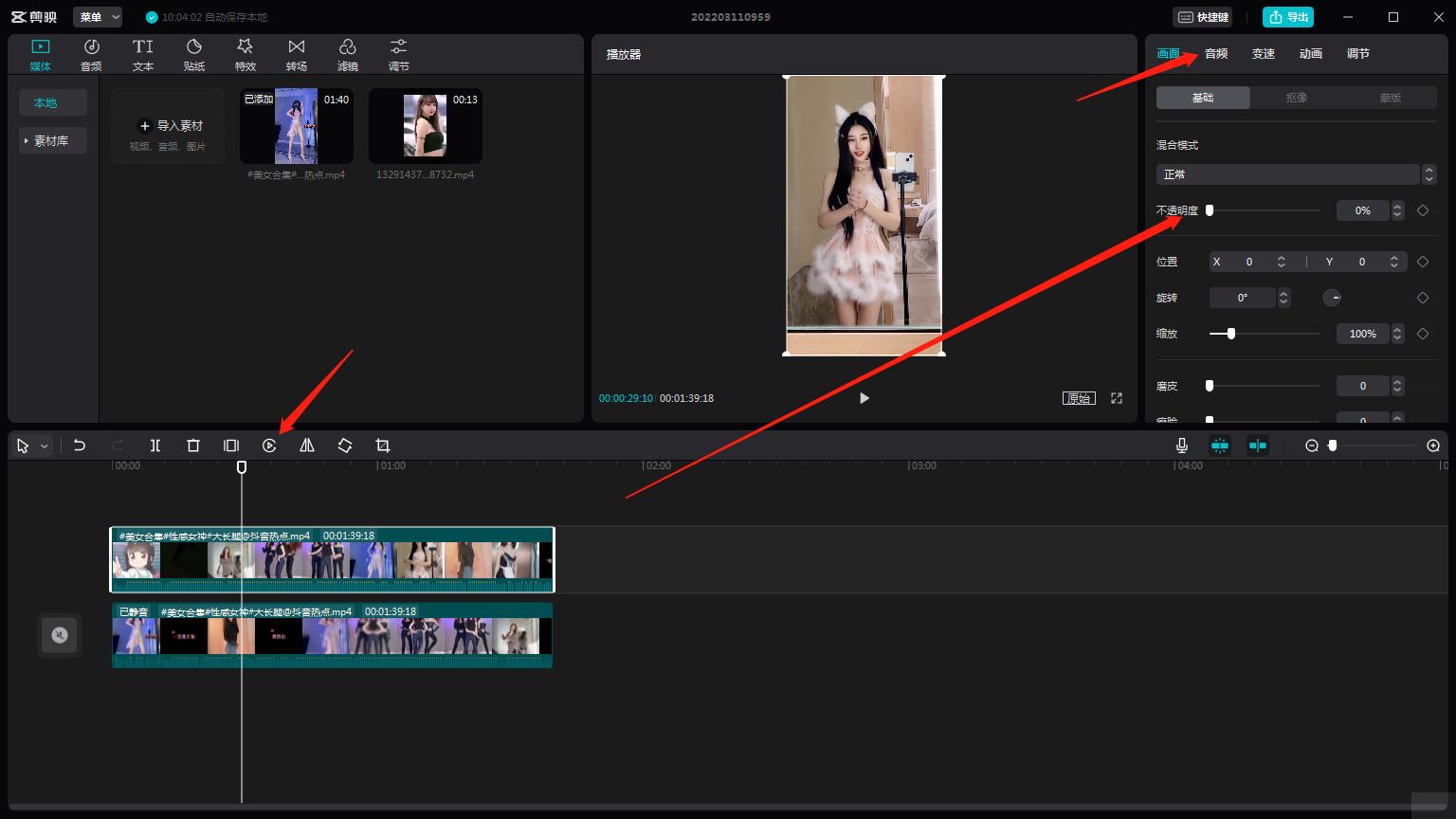
Task: Enter fullscreen preview in the player
Action: (1117, 398)
